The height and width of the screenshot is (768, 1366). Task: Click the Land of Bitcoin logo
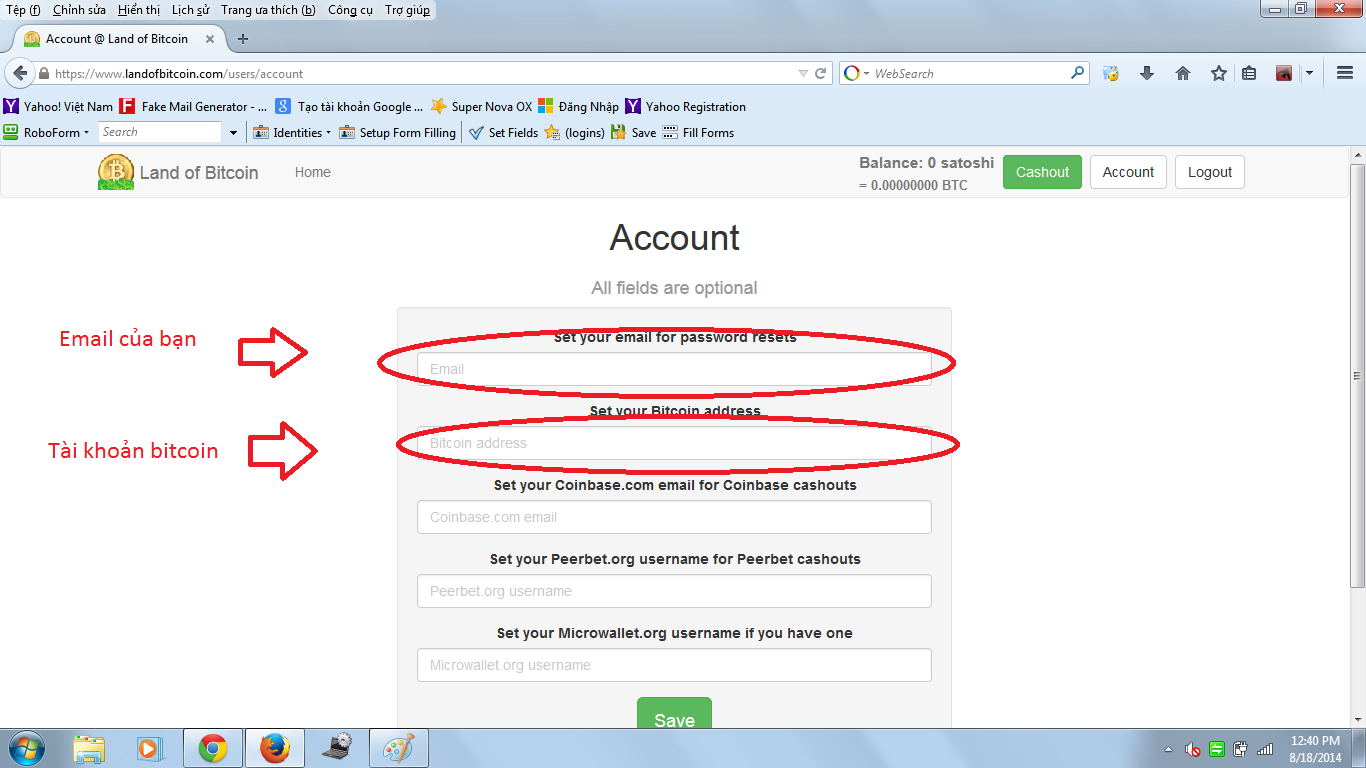point(115,171)
